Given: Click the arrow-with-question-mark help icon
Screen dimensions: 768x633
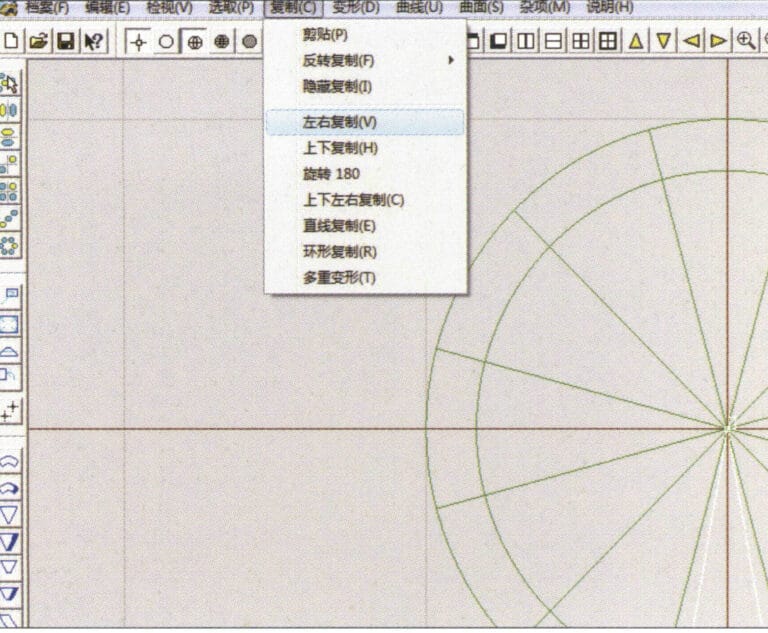Looking at the screenshot, I should point(93,41).
